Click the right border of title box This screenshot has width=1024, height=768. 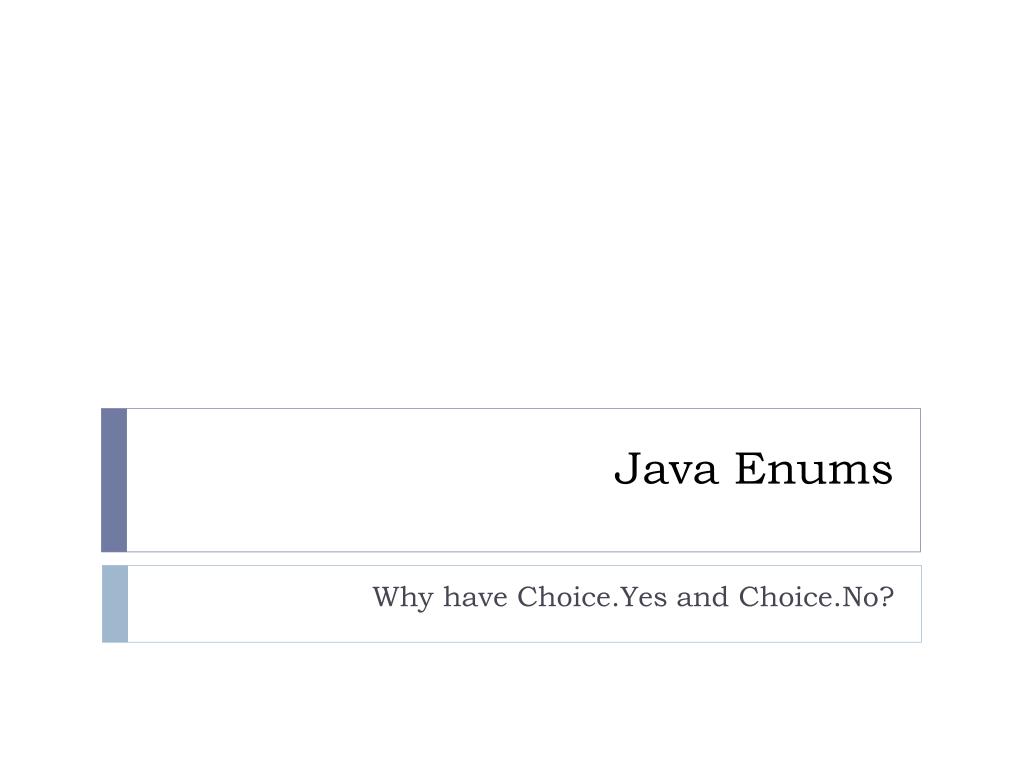920,480
